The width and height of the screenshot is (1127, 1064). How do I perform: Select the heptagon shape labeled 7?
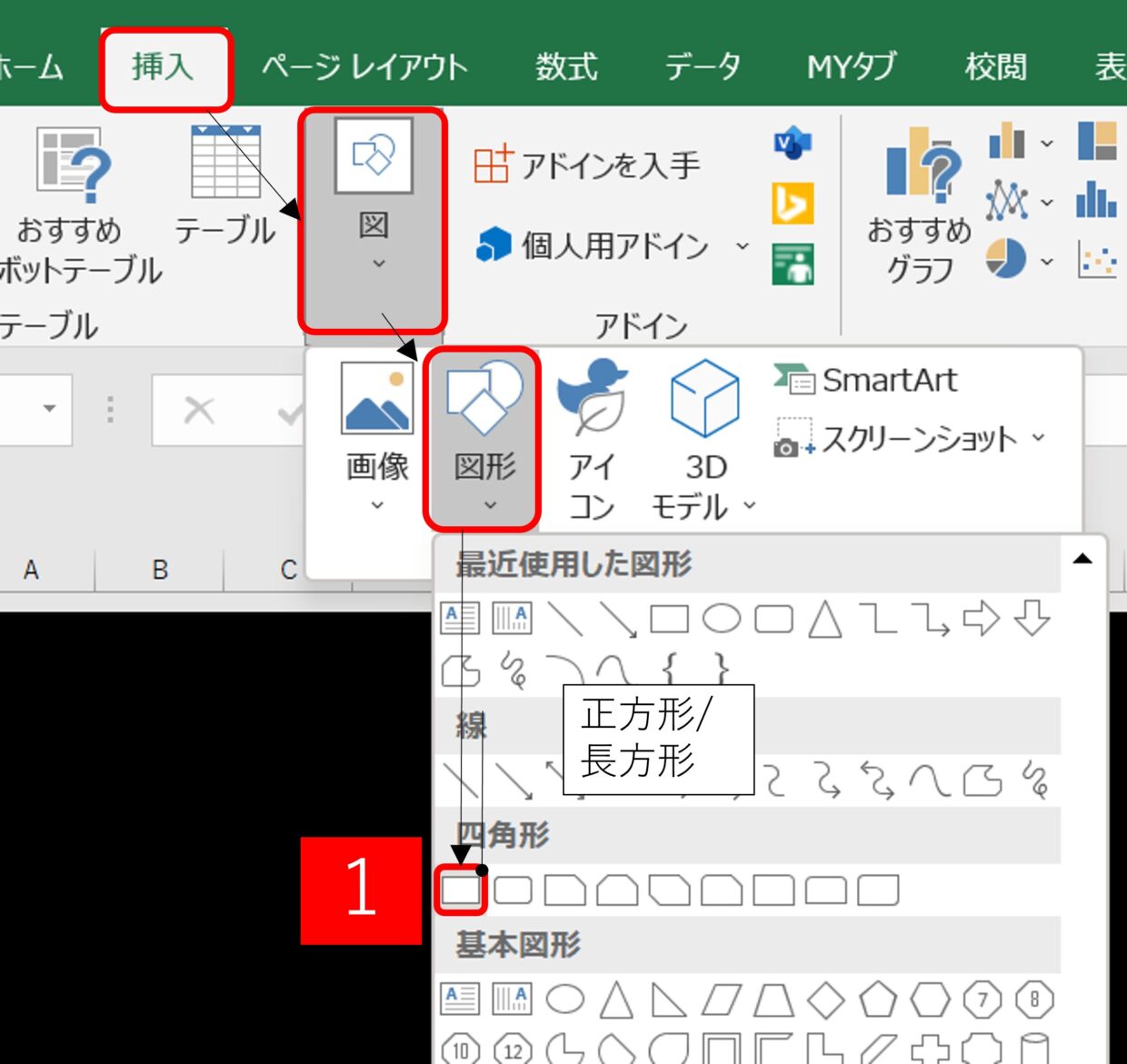tap(982, 999)
